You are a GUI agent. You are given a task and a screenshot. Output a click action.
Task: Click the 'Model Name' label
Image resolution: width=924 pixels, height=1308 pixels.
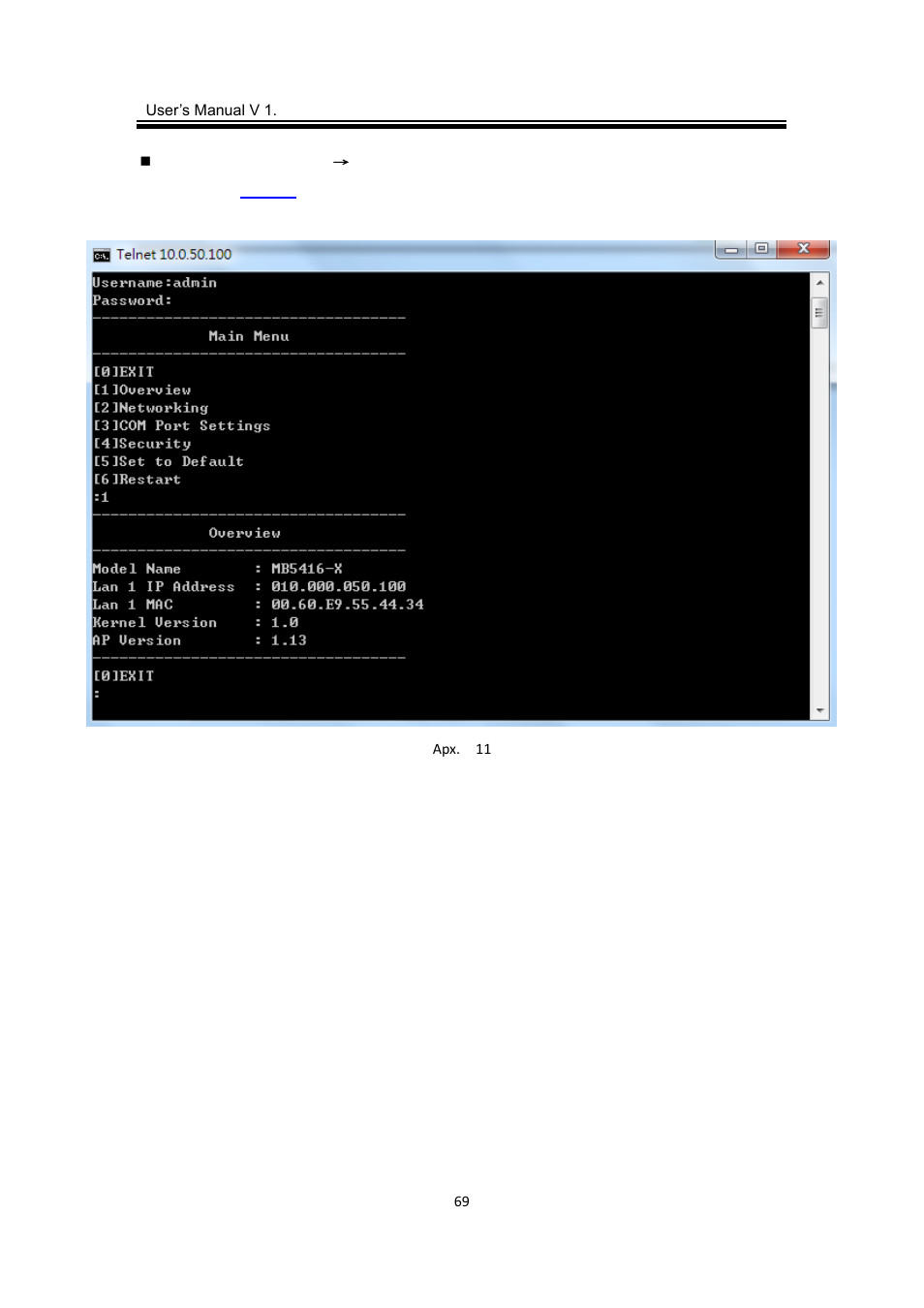tap(137, 570)
